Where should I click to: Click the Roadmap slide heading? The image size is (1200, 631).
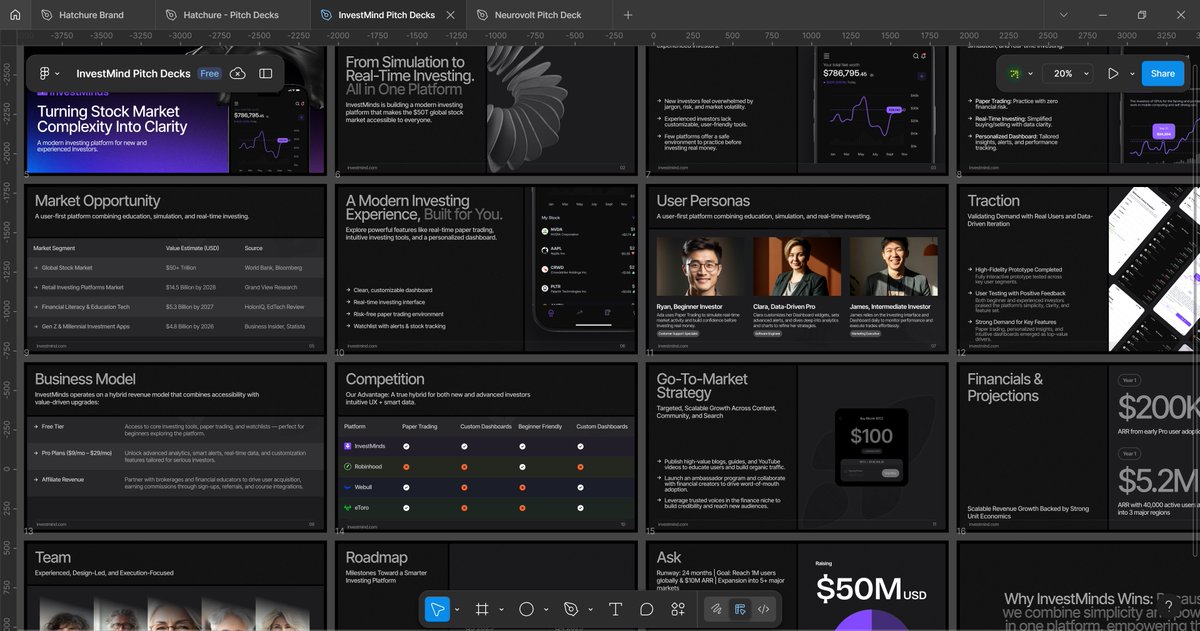click(x=376, y=557)
